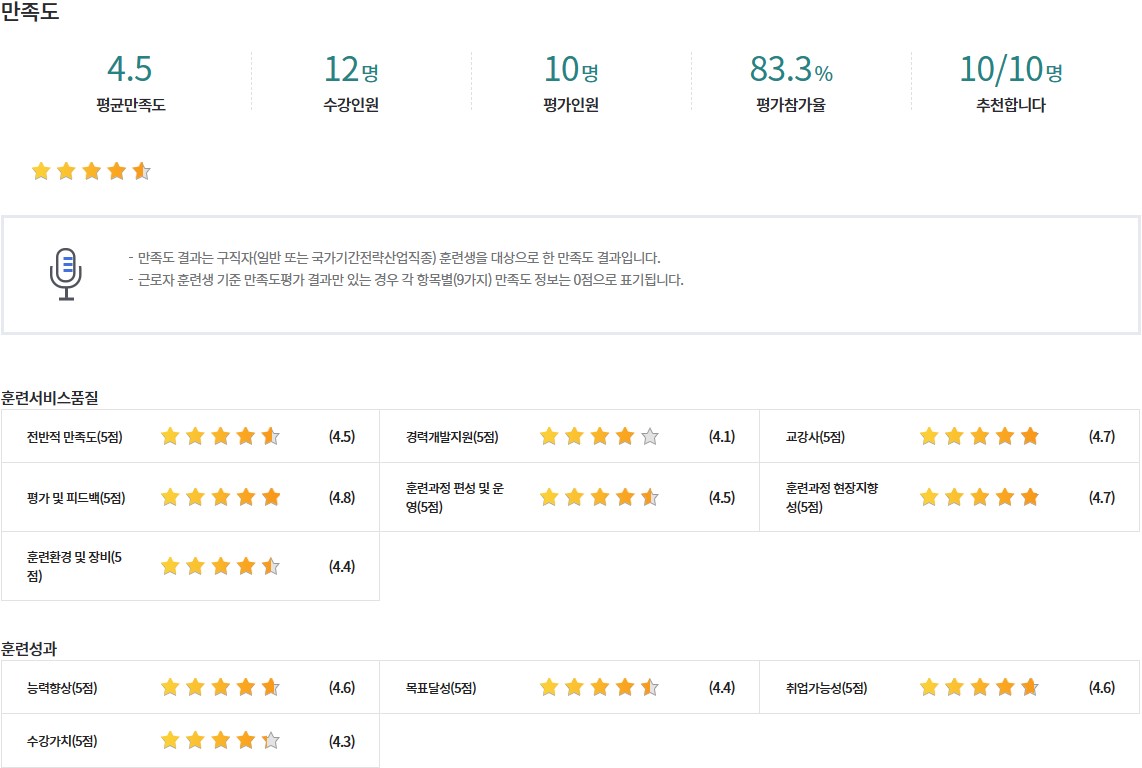Click the 12명 수강인원 figure
This screenshot has height=768, width=1142.
point(350,69)
